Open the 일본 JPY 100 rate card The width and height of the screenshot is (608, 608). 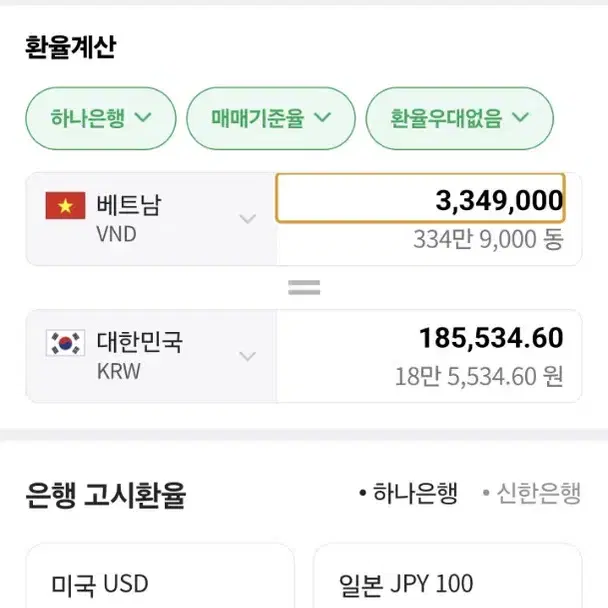[448, 576]
